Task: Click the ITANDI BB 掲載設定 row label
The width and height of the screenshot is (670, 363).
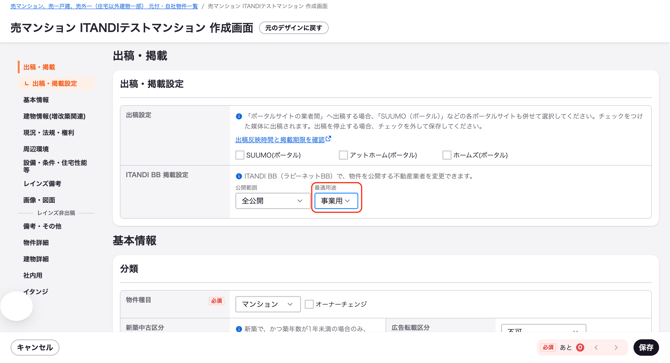Action: [x=157, y=175]
